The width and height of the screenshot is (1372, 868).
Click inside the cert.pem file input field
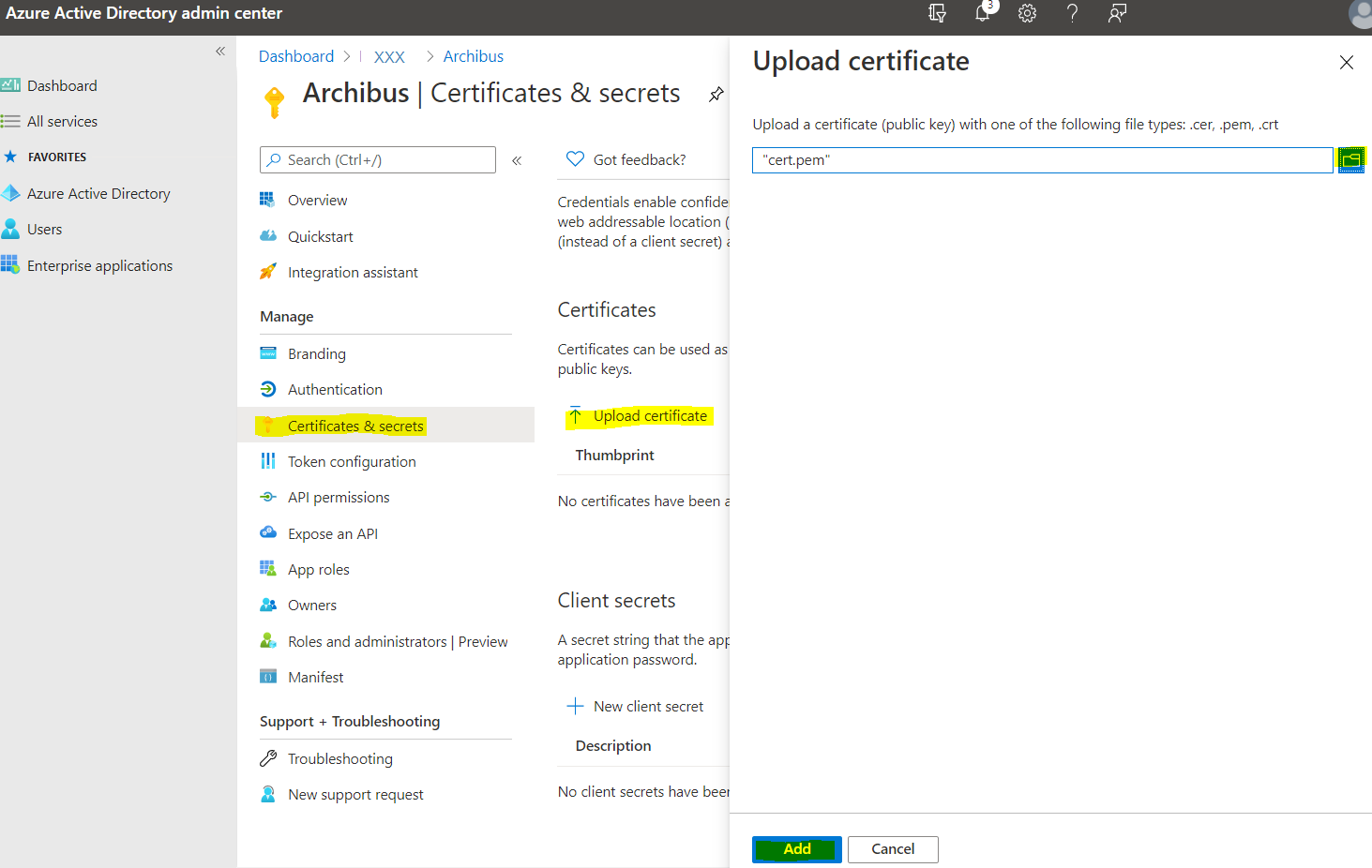point(1032,159)
